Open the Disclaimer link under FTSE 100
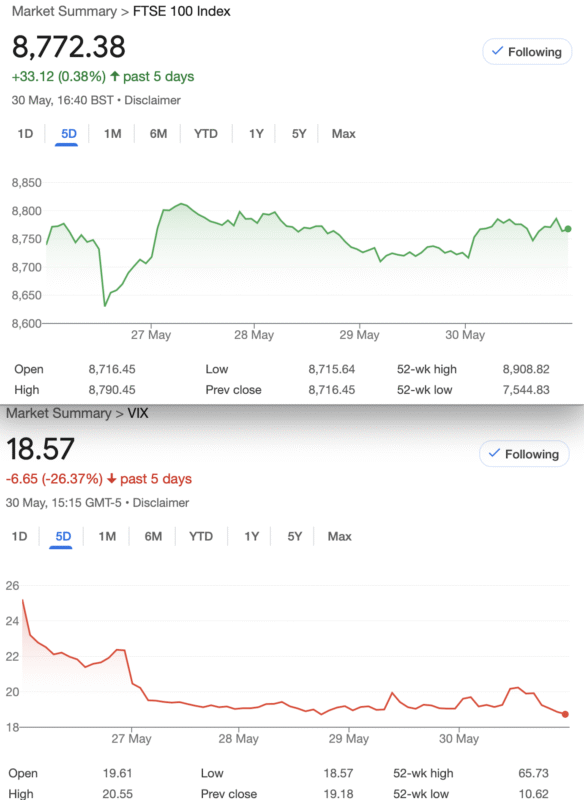 coord(153,100)
